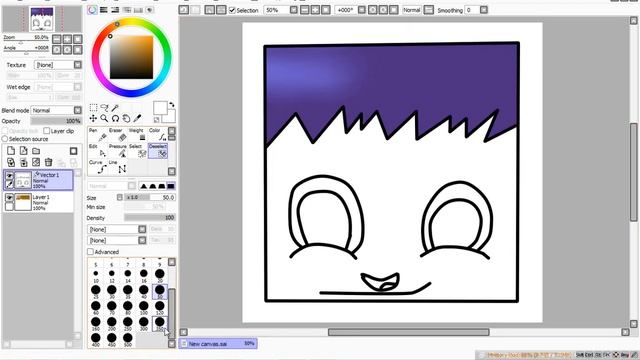Click the canvas horizontal scrollbar
Image resolution: width=640 pixels, height=360 pixels.
(409, 332)
